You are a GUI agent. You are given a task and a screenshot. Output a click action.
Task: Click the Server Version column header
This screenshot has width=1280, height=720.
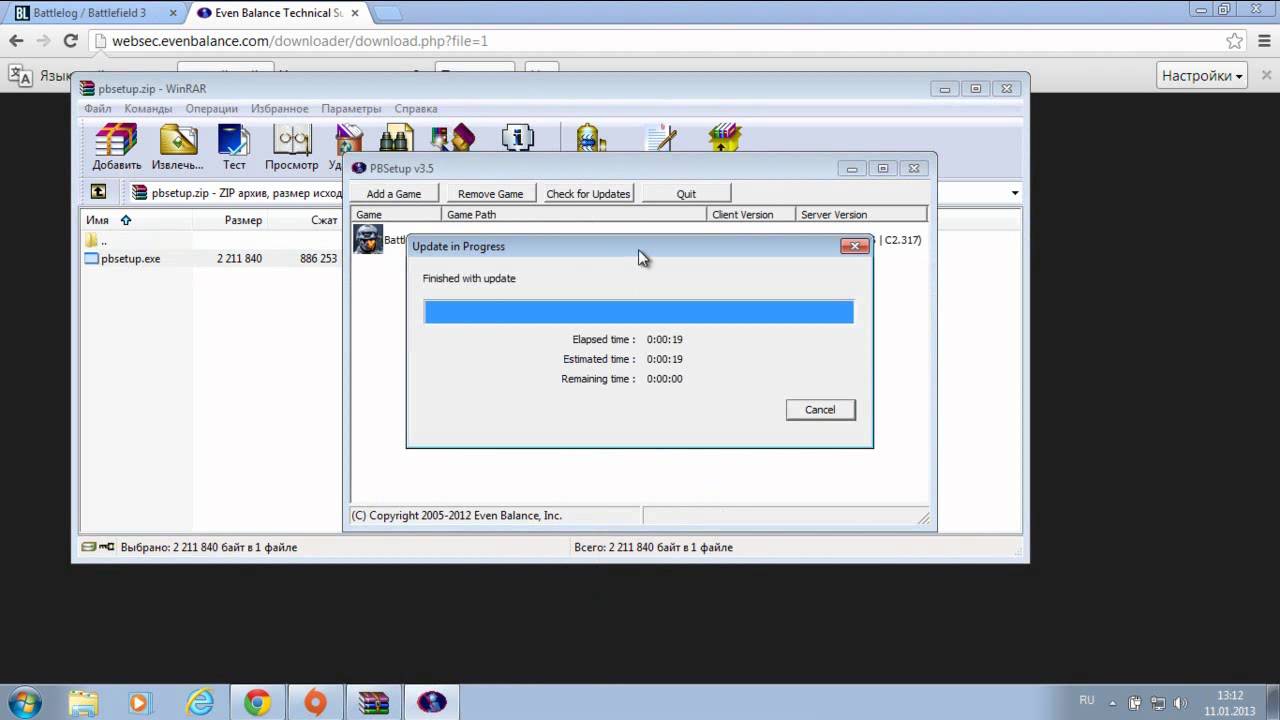pos(860,214)
